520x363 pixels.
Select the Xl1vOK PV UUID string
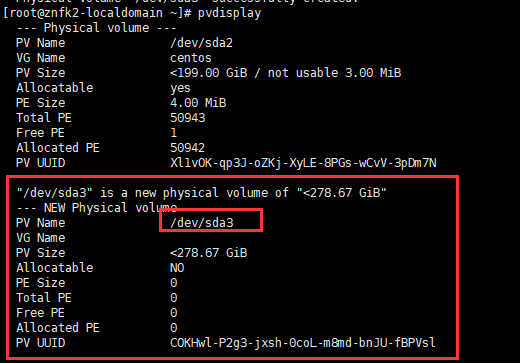pyautogui.click(x=303, y=163)
